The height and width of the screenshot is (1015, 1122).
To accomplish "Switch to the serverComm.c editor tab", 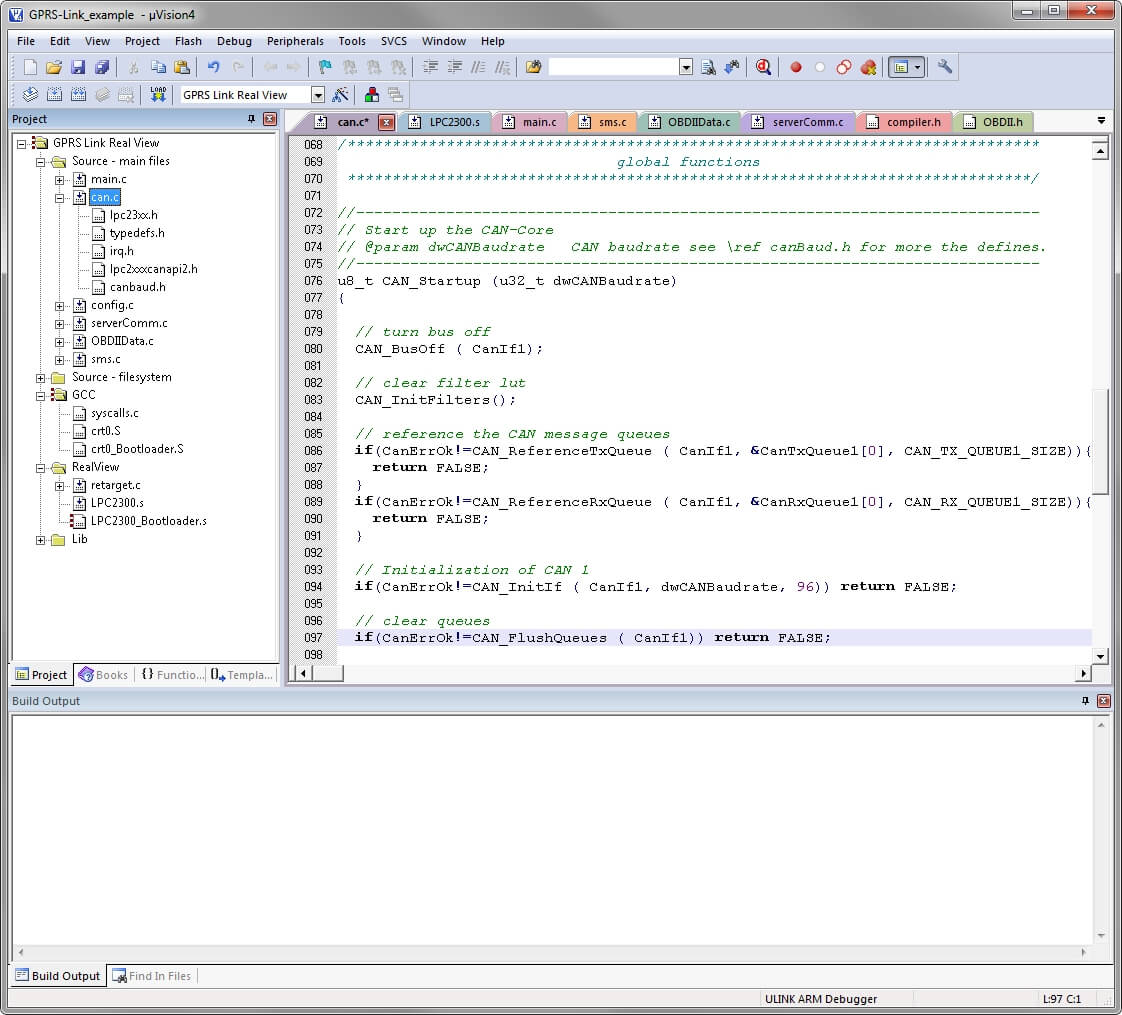I will click(x=807, y=122).
